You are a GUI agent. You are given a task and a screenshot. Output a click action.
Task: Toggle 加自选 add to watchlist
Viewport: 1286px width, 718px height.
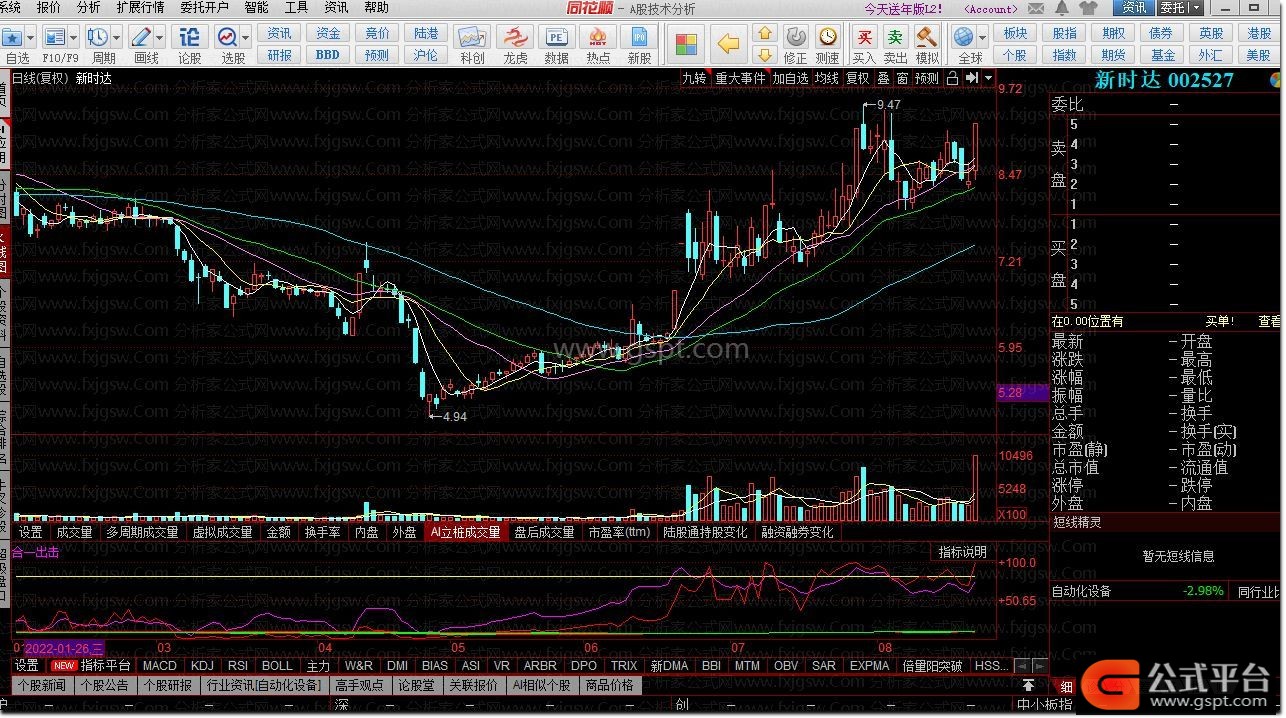coord(789,78)
